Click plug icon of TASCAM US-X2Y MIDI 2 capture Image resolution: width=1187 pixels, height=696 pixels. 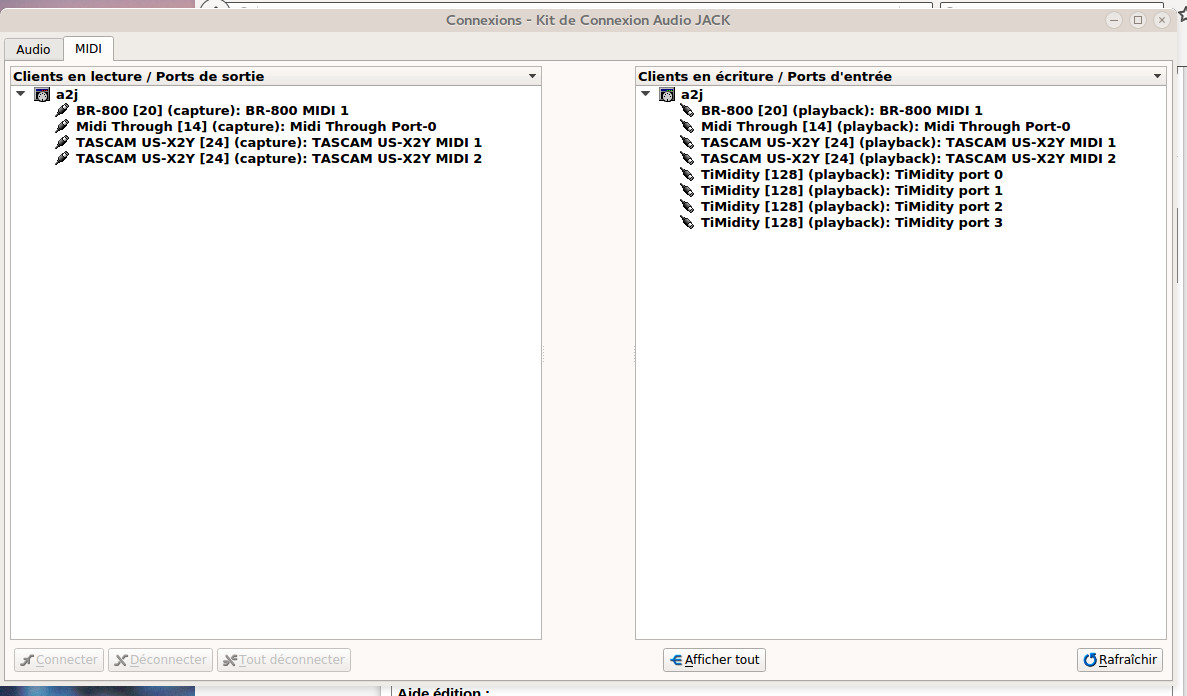[62, 158]
